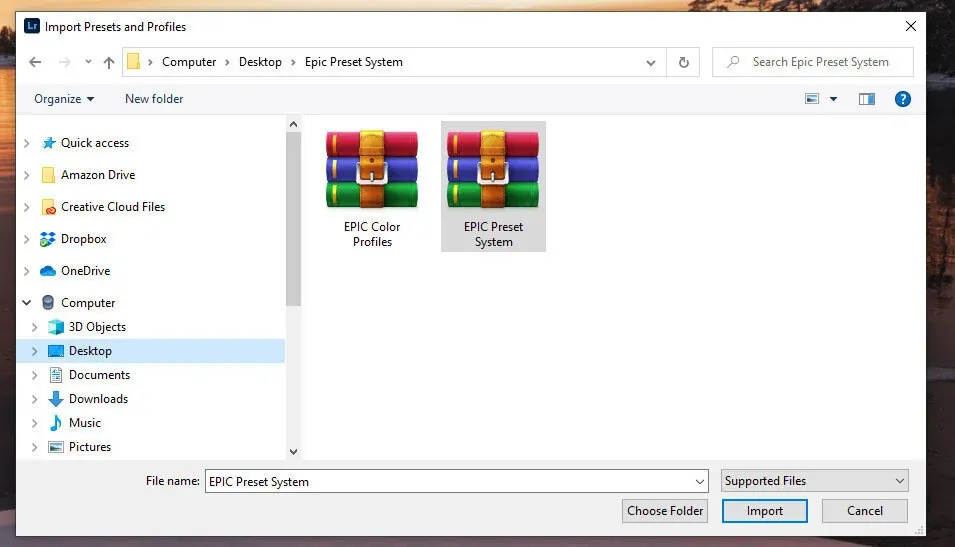This screenshot has width=955, height=547.
Task: Go back using the left arrow
Action: tap(35, 62)
